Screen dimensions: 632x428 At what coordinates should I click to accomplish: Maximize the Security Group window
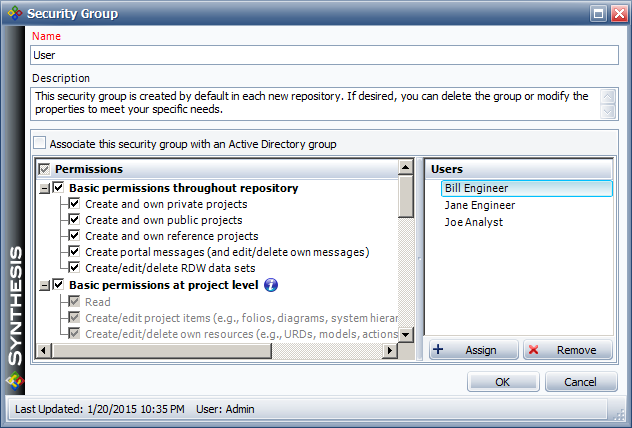(596, 13)
